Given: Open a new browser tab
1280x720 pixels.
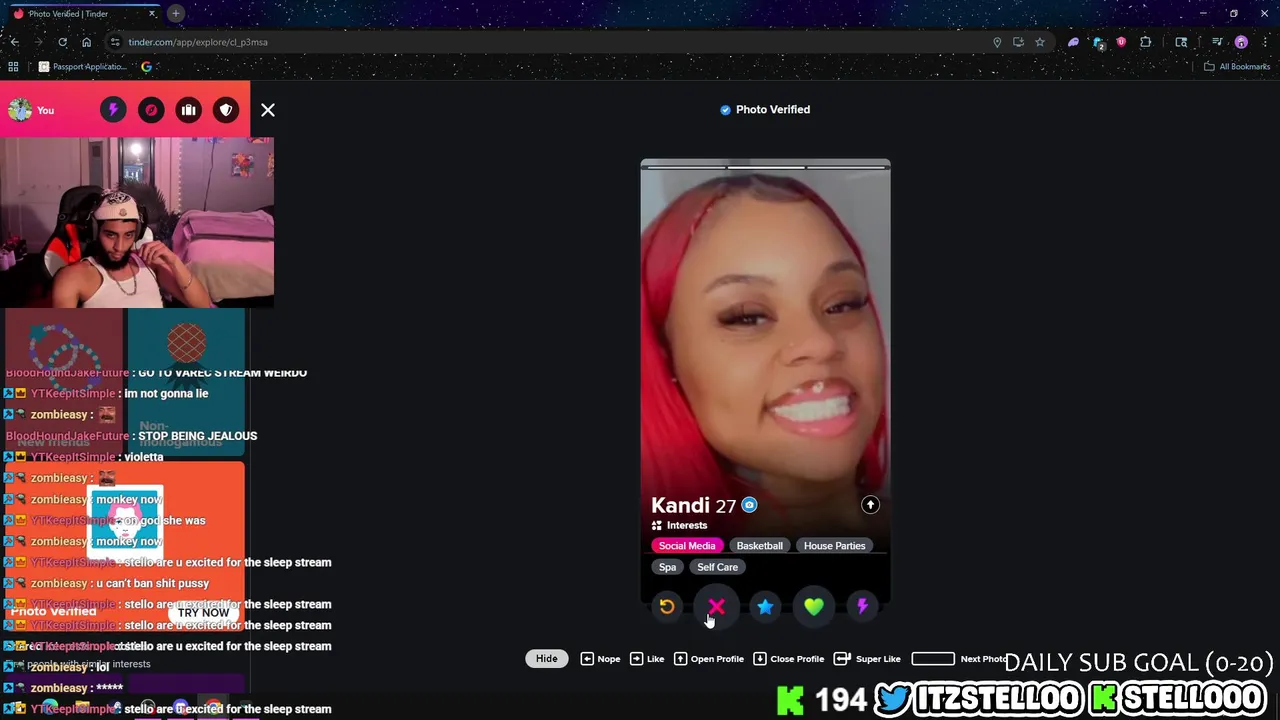Looking at the screenshot, I should point(175,13).
